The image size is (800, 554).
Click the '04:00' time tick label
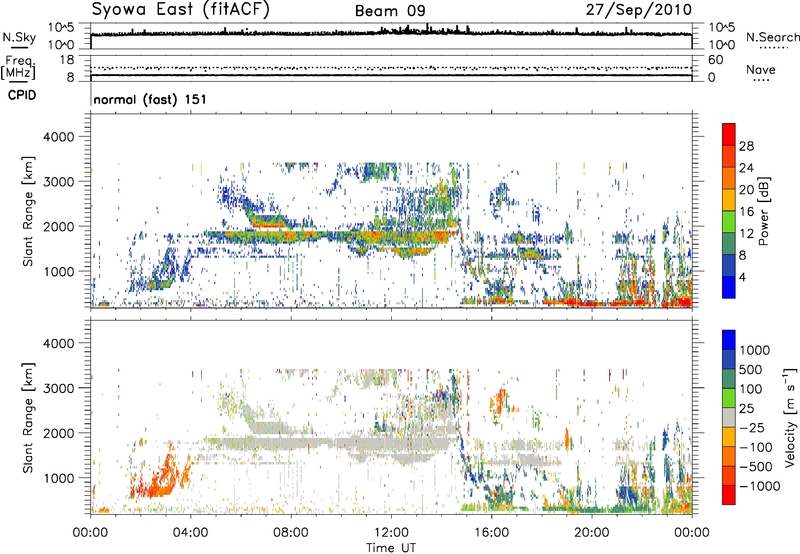pyautogui.click(x=191, y=533)
